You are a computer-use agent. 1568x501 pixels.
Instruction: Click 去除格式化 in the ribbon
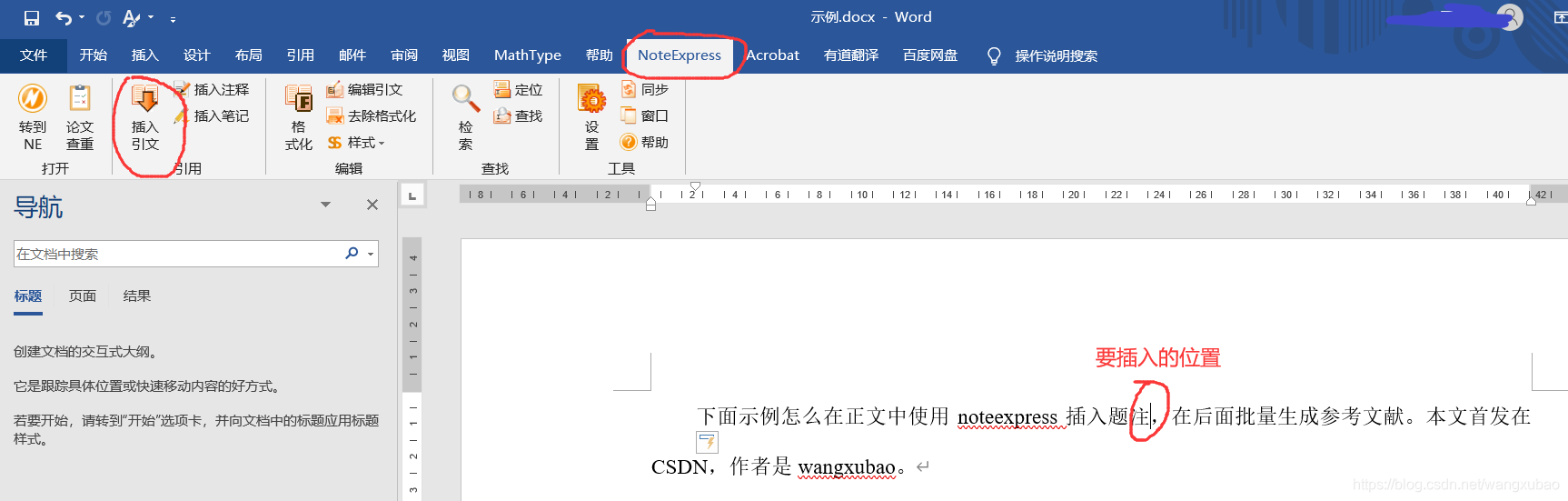click(372, 115)
